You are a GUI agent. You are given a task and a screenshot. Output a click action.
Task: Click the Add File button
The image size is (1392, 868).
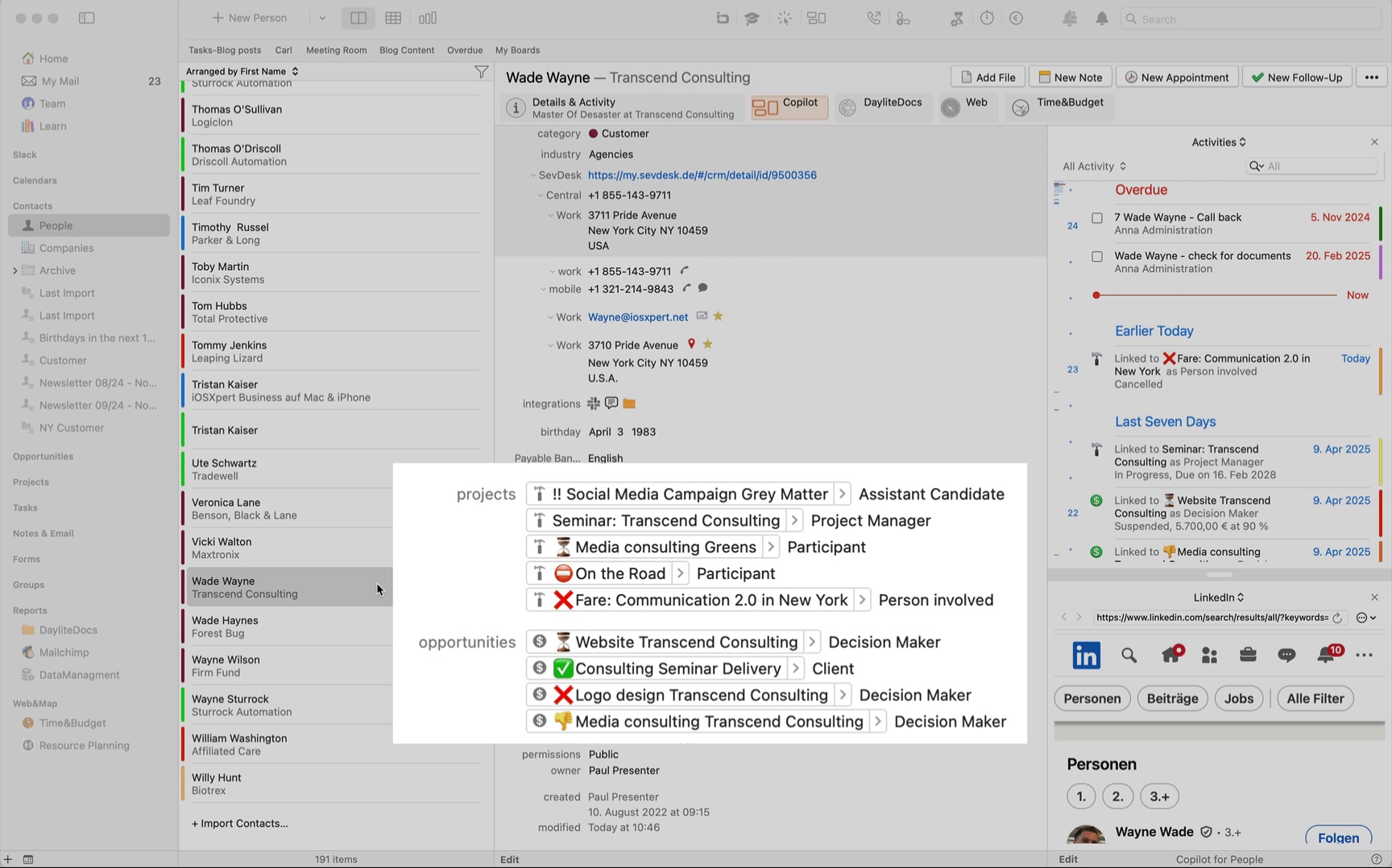[988, 77]
